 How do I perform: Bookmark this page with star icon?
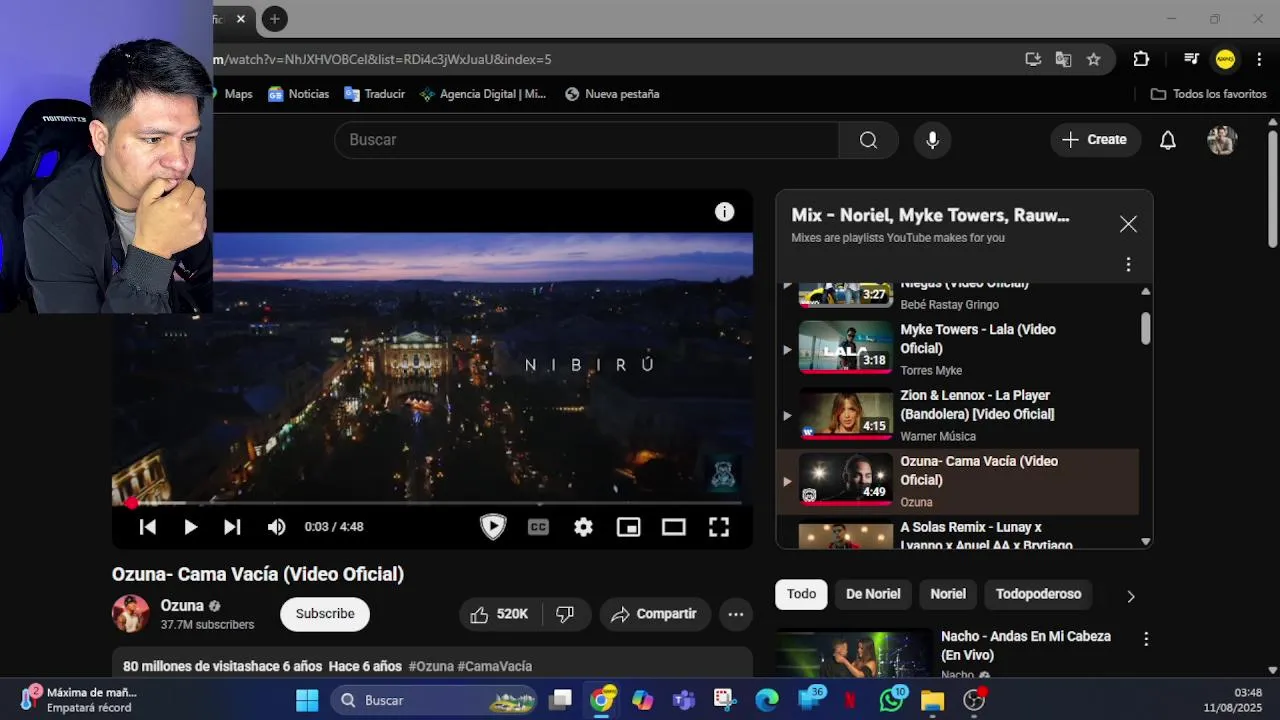point(1093,59)
